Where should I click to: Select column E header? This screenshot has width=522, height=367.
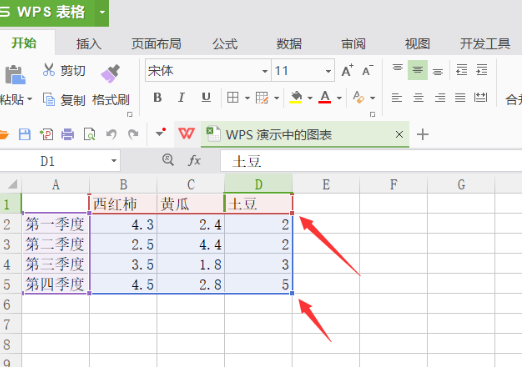pyautogui.click(x=326, y=184)
